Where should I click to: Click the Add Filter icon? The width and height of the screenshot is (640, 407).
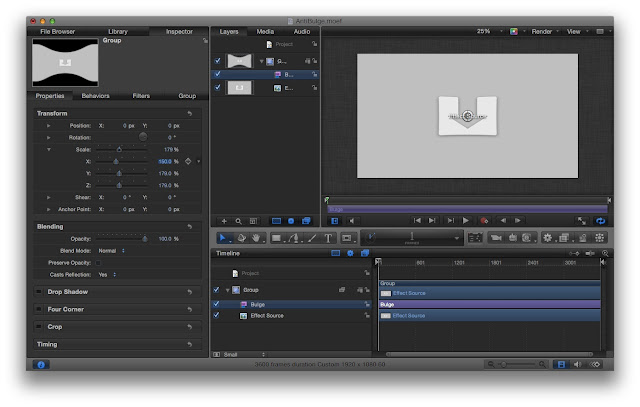pos(564,238)
